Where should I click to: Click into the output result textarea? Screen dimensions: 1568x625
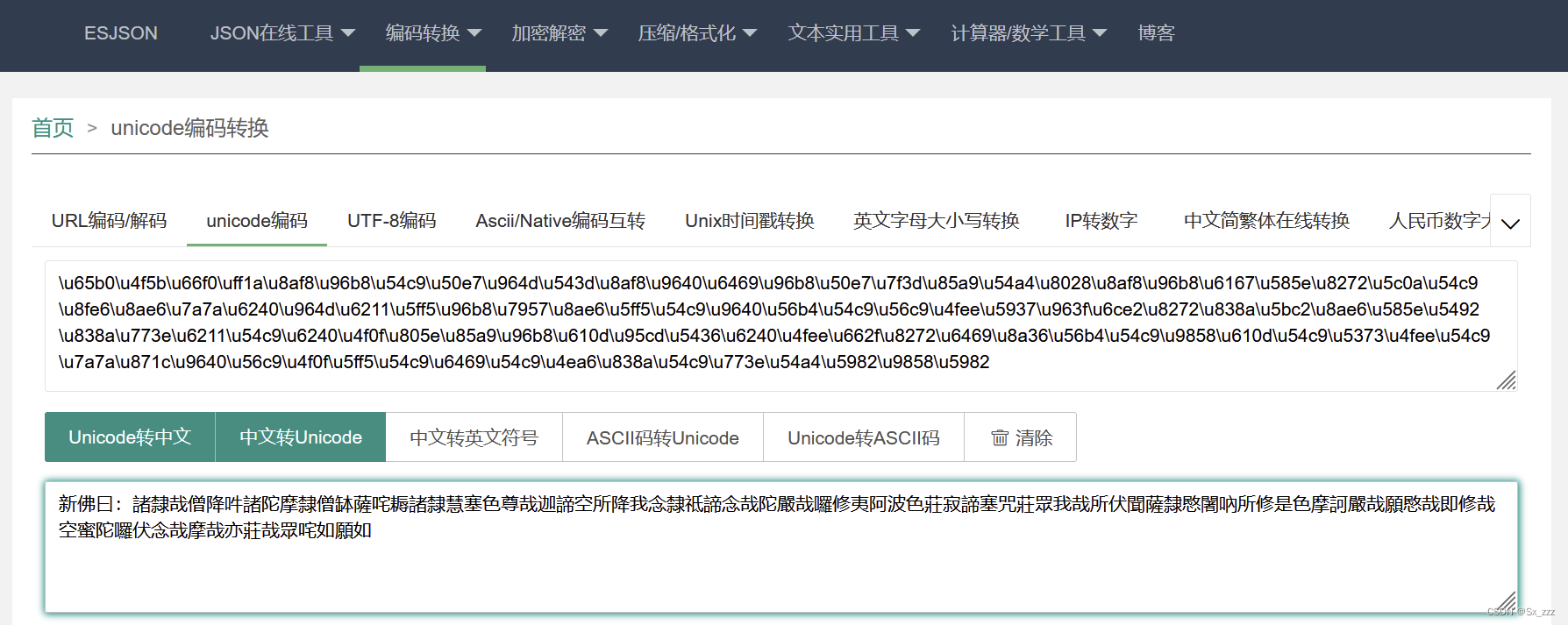pos(780,546)
